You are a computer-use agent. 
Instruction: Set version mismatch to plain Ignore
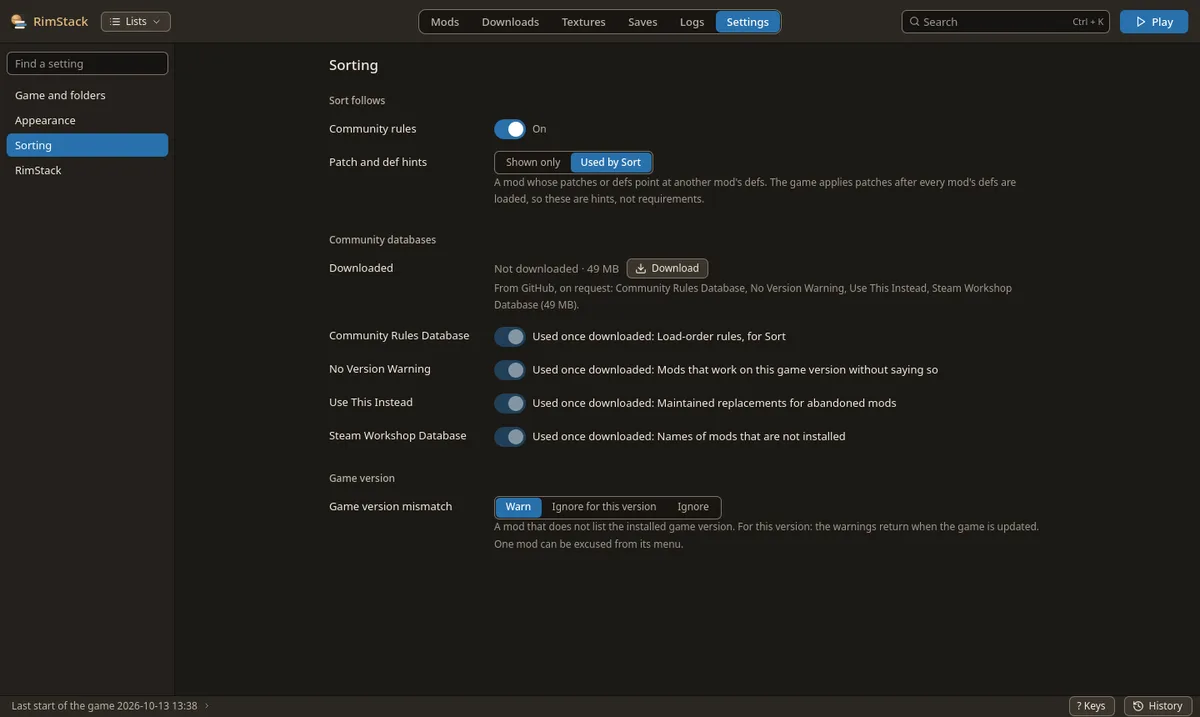point(693,507)
